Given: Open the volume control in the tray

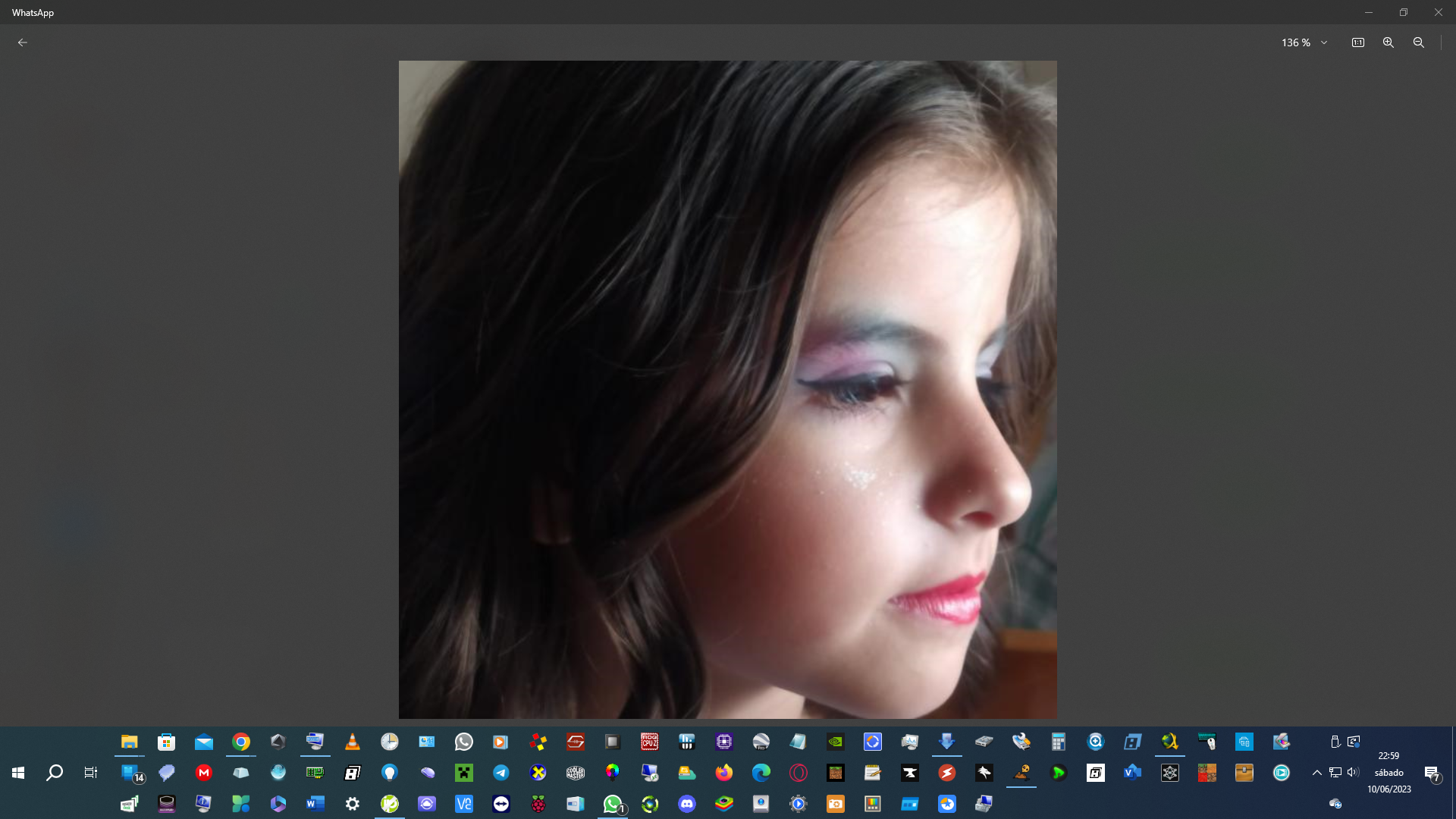Looking at the screenshot, I should [x=1354, y=773].
